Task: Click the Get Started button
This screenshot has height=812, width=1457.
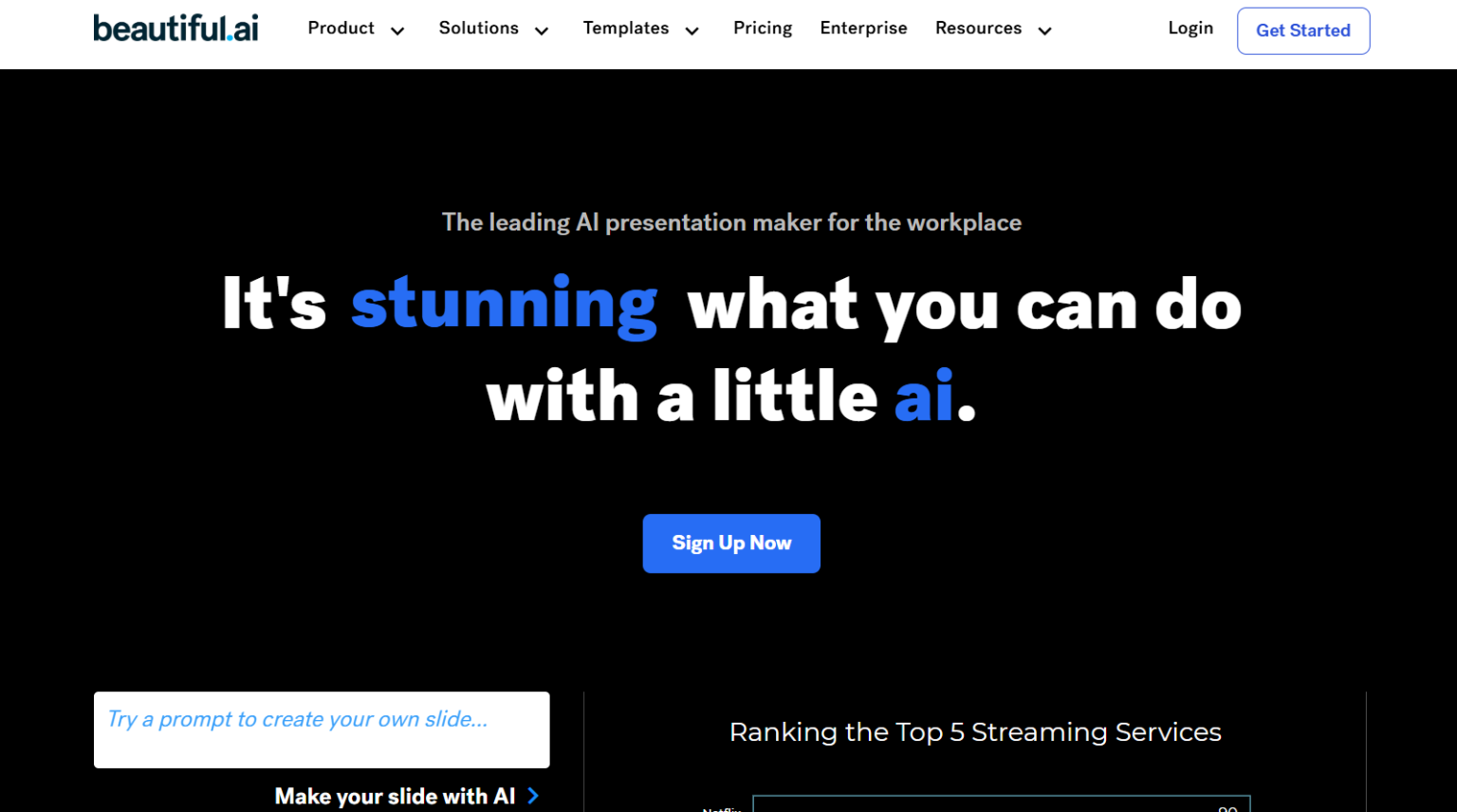Action: (x=1303, y=30)
